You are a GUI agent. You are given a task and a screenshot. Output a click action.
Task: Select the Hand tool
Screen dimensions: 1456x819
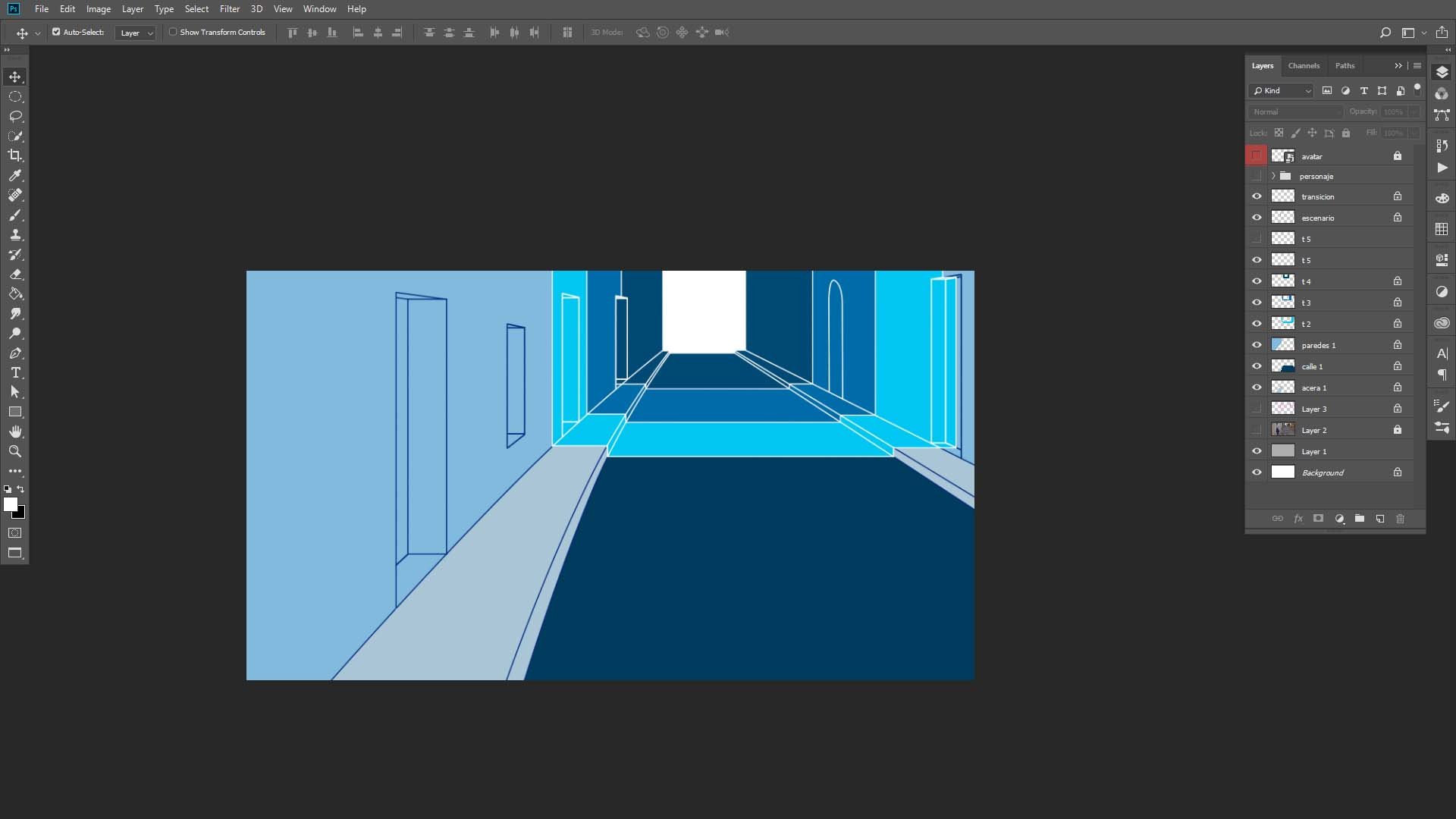[15, 431]
